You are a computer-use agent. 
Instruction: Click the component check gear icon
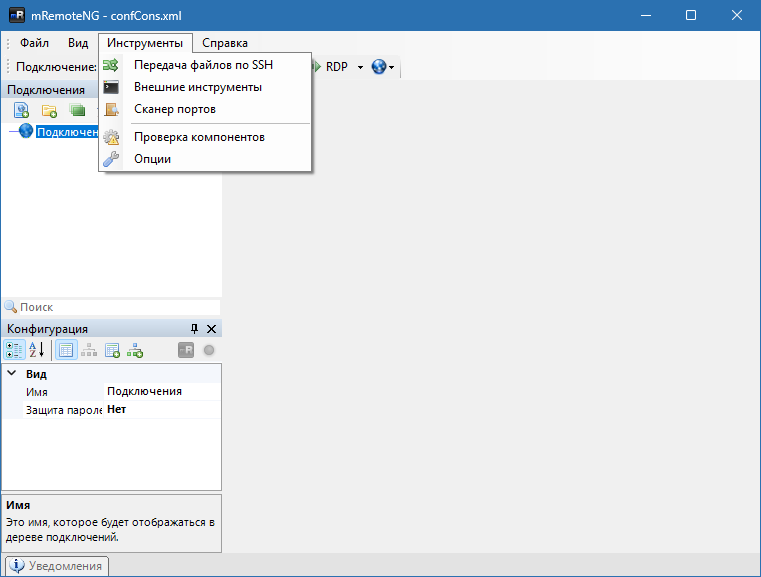111,137
